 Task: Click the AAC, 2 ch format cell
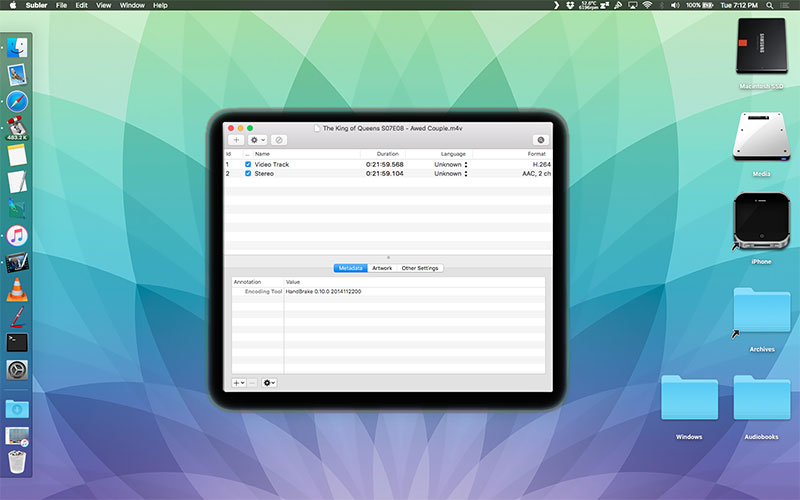pos(536,173)
